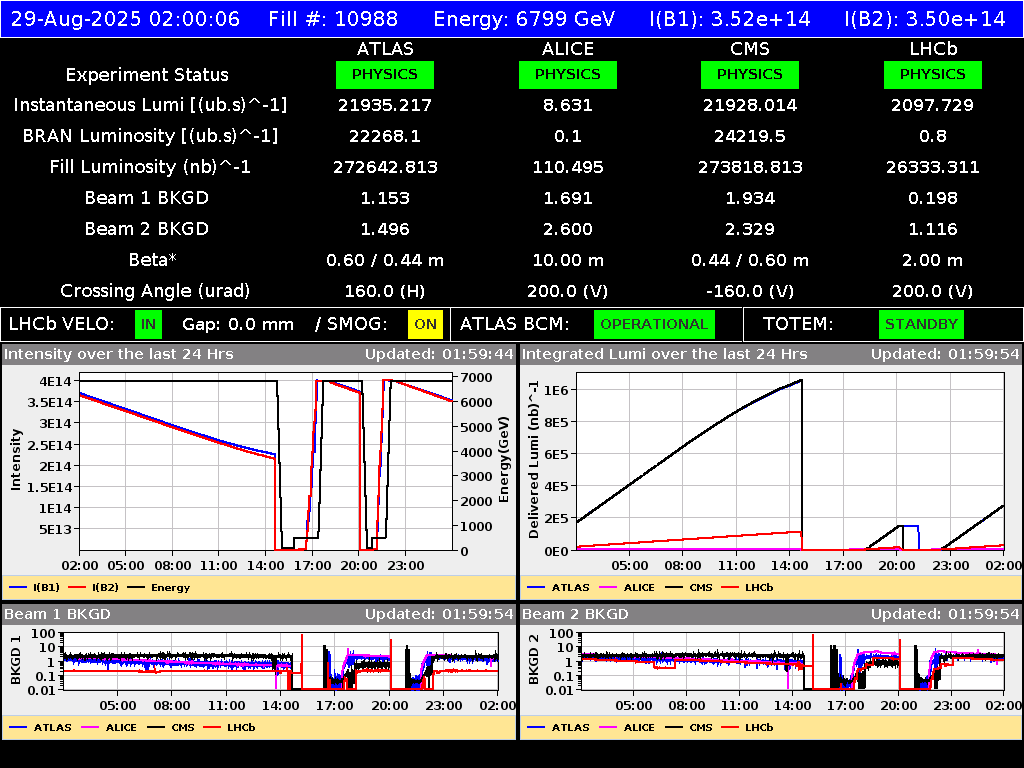Select CMS instantaneous lumi 21928.014
The width and height of the screenshot is (1024, 768).
click(x=750, y=105)
